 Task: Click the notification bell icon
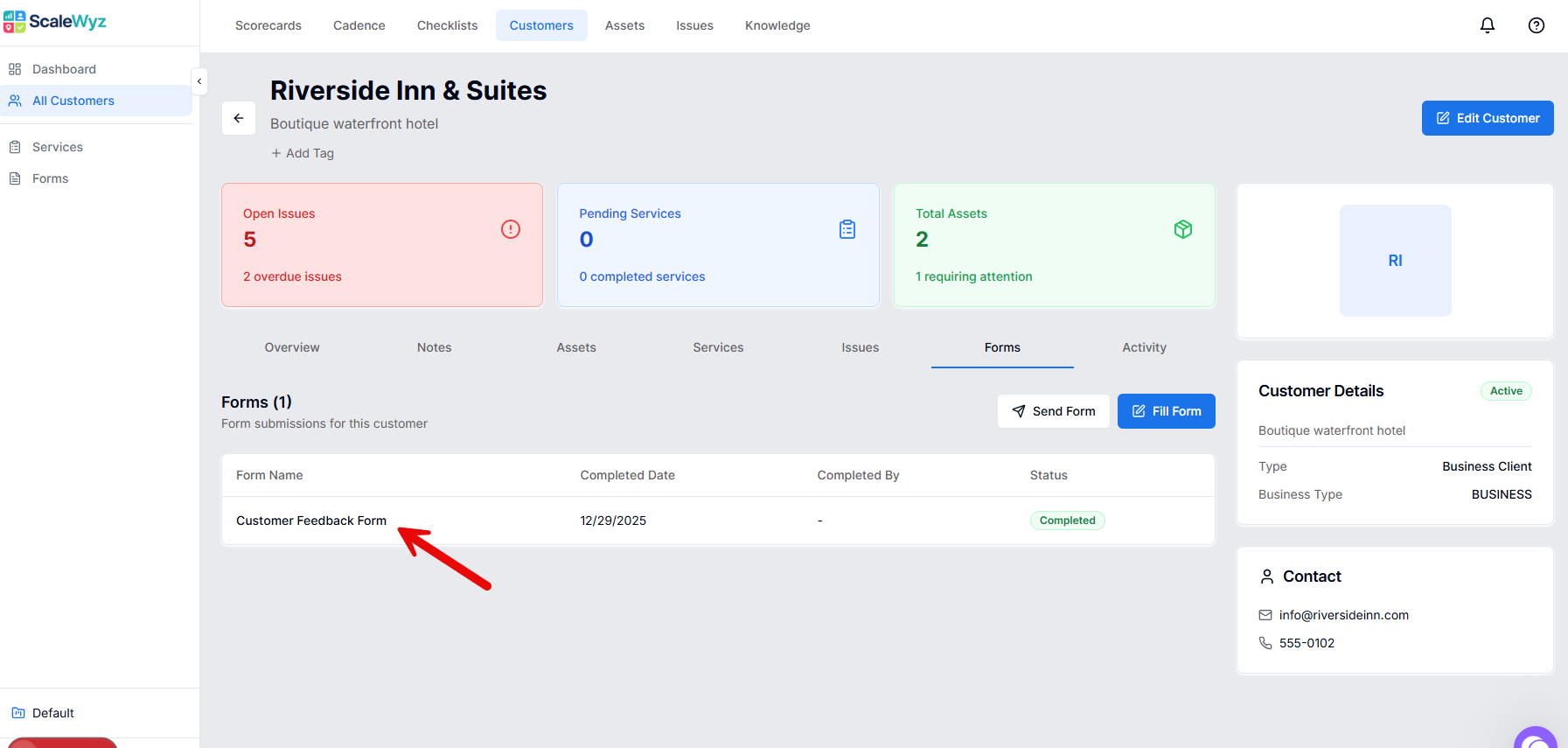1487,25
